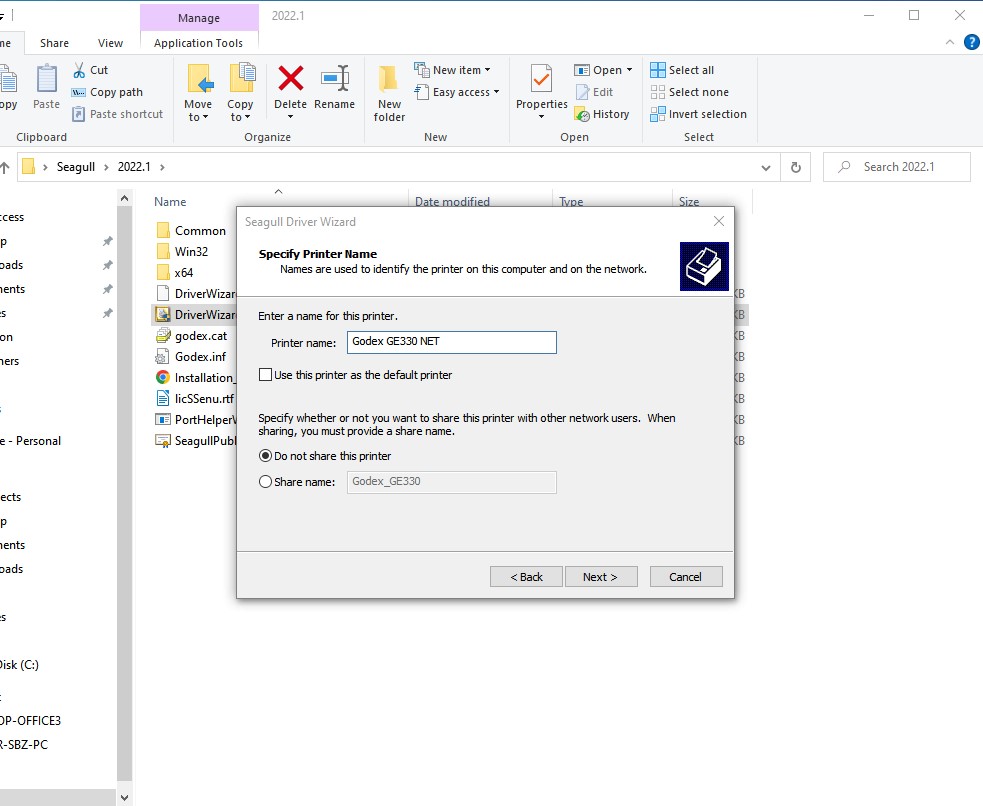
Task: Sort files by Name column header
Action: 170,202
